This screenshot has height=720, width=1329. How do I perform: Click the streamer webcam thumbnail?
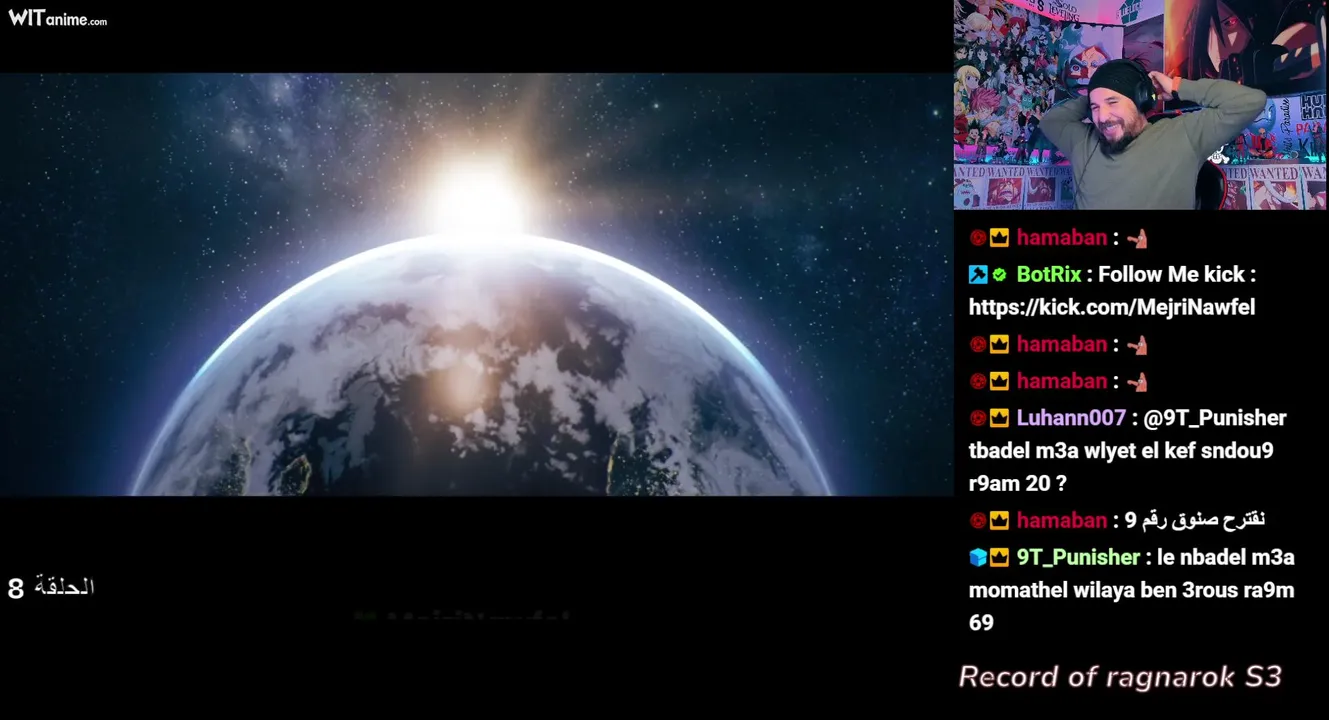click(1140, 104)
